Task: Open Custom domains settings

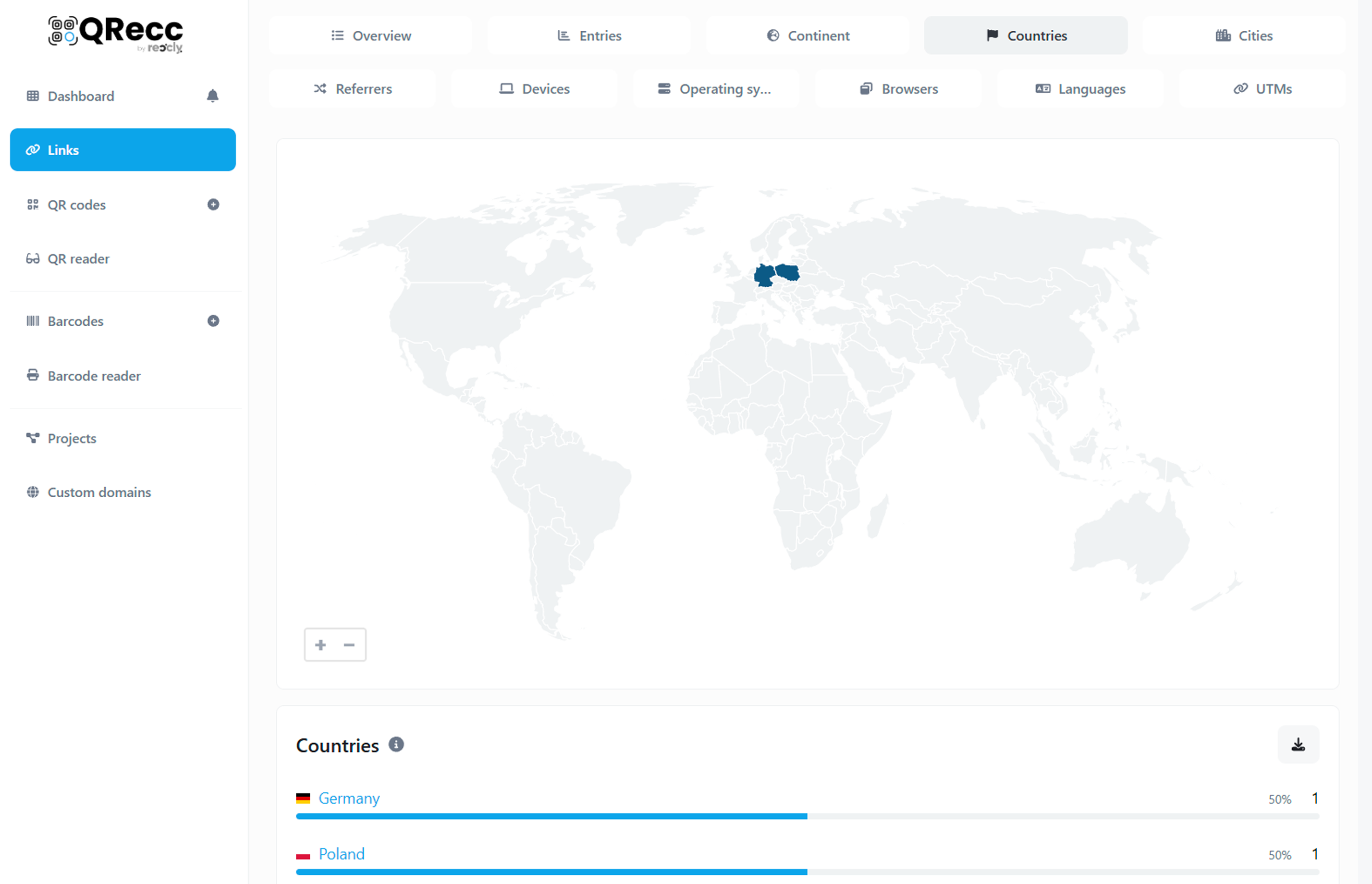Action: pyautogui.click(x=98, y=492)
